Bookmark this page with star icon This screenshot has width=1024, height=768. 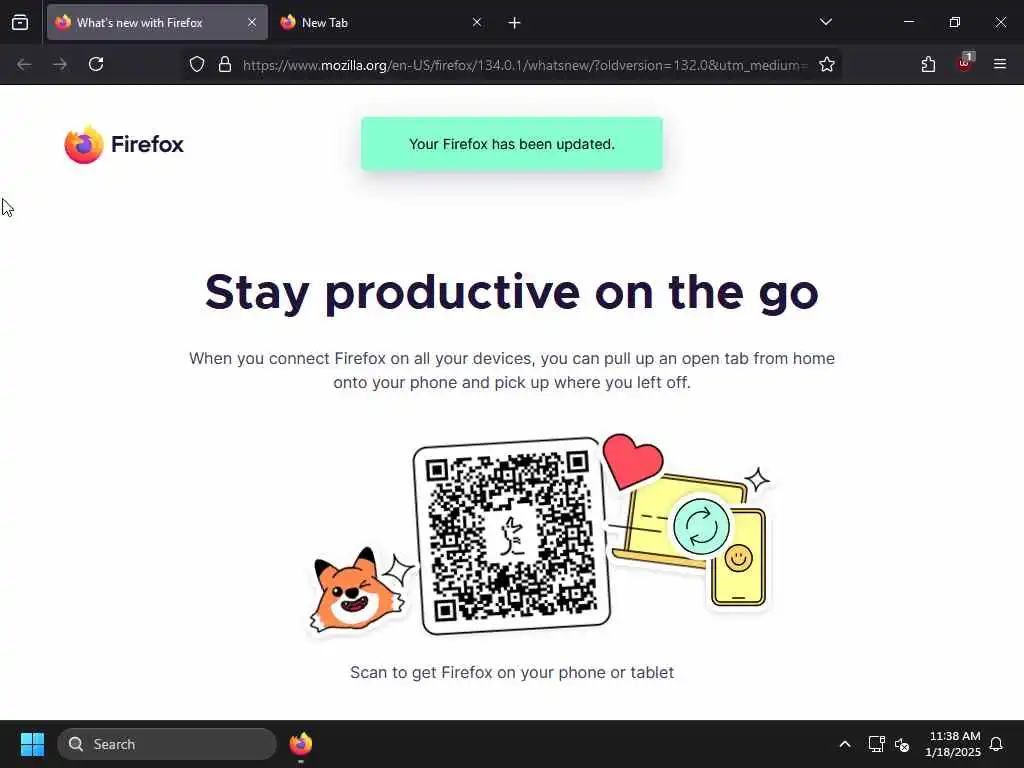pos(827,64)
